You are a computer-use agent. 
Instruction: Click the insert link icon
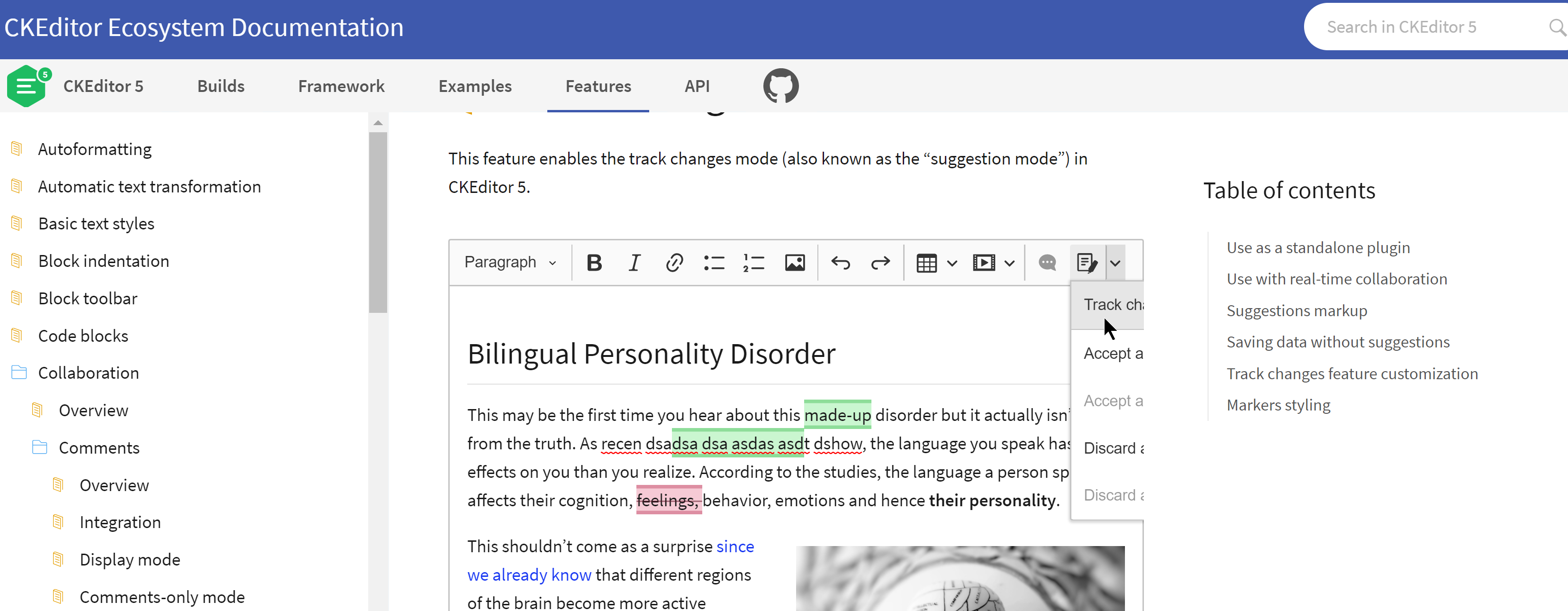(674, 263)
